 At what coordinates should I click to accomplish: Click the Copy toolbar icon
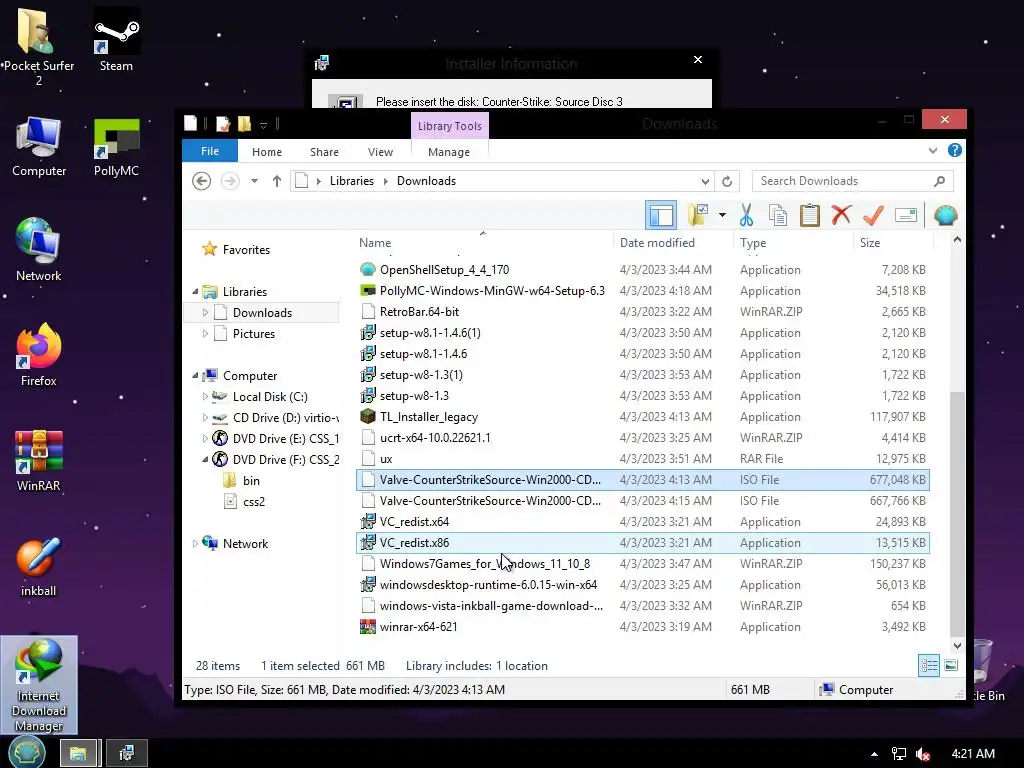coord(777,215)
